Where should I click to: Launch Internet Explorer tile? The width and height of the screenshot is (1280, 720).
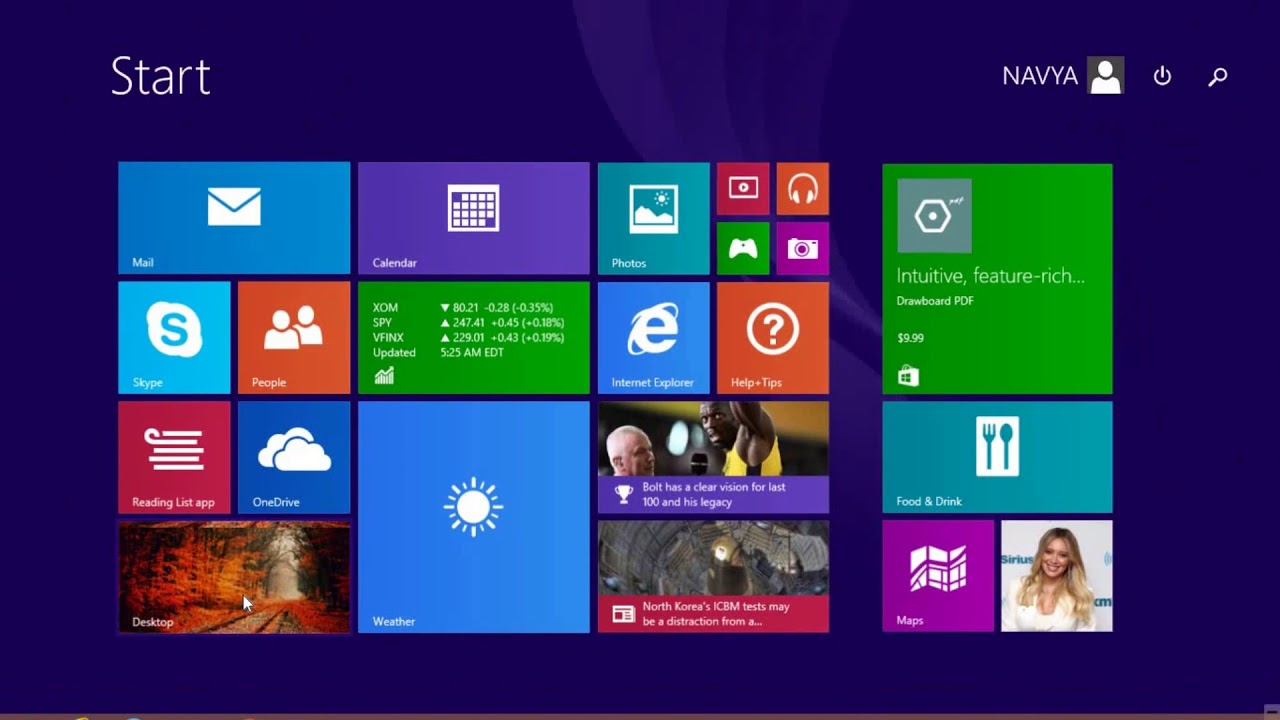tap(654, 338)
